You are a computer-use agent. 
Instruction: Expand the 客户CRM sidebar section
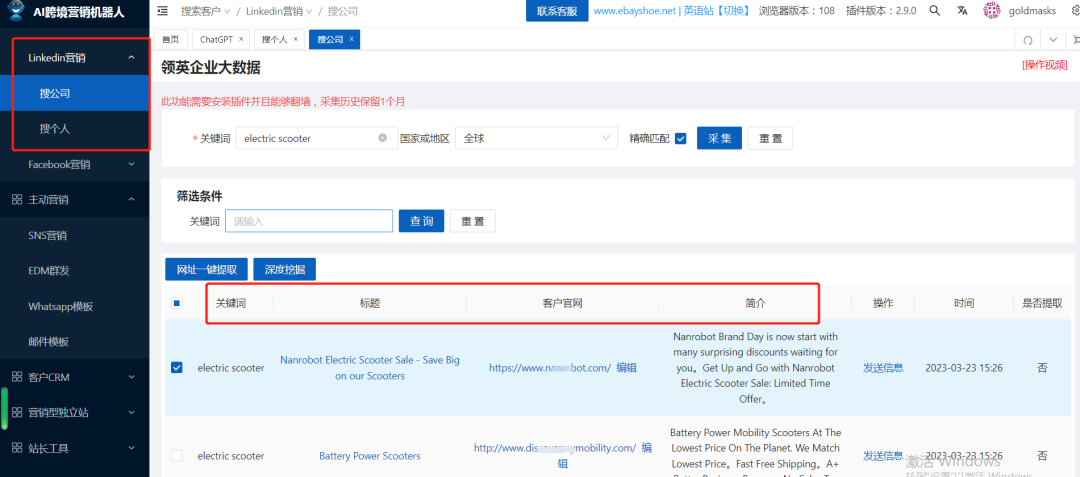coord(74,377)
